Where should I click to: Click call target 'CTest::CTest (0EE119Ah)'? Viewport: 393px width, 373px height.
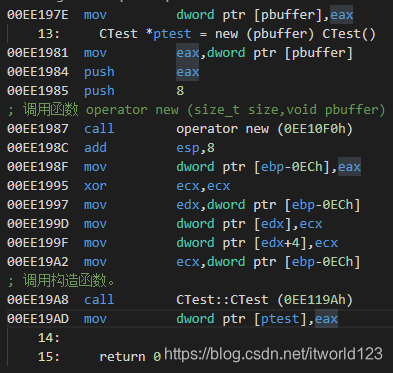[264, 300]
